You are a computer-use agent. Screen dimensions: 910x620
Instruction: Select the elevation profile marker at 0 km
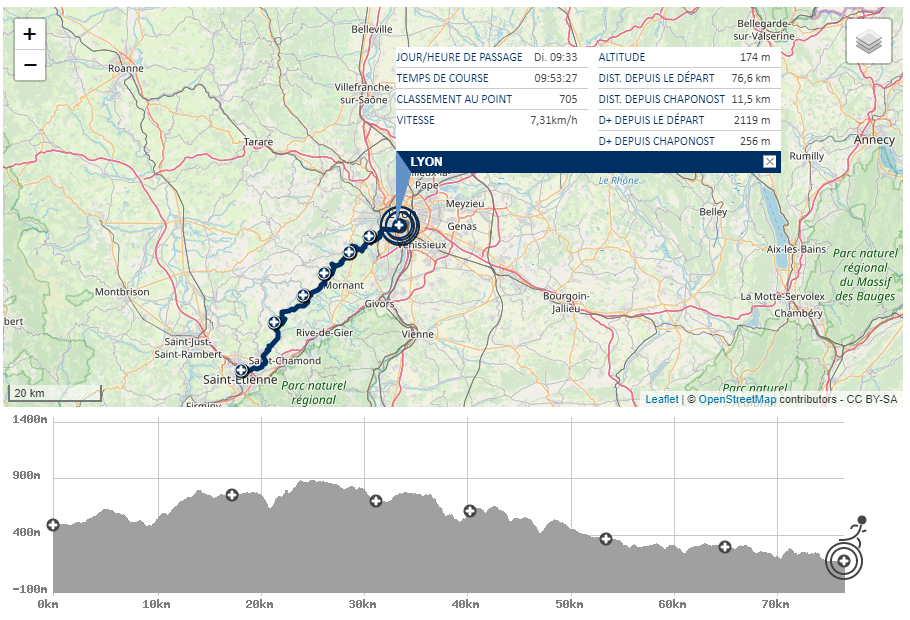coord(53,525)
